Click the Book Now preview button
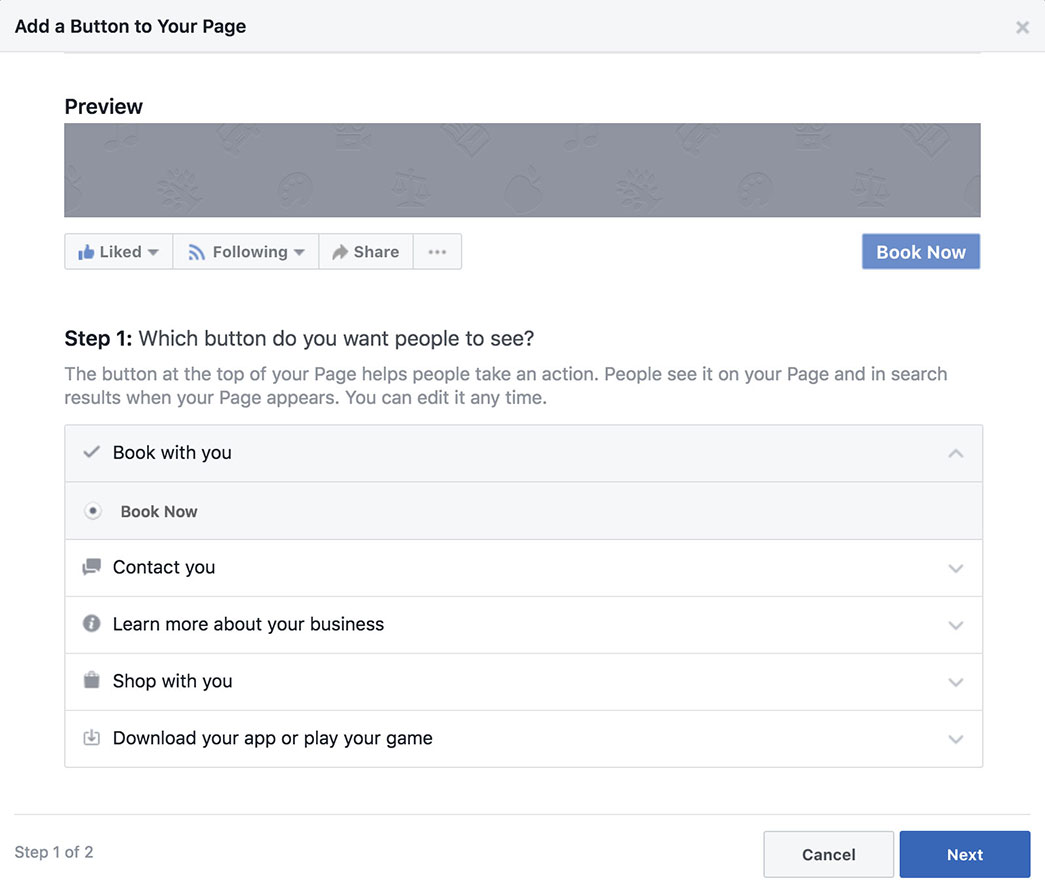The image size is (1045, 893). pyautogui.click(x=920, y=252)
